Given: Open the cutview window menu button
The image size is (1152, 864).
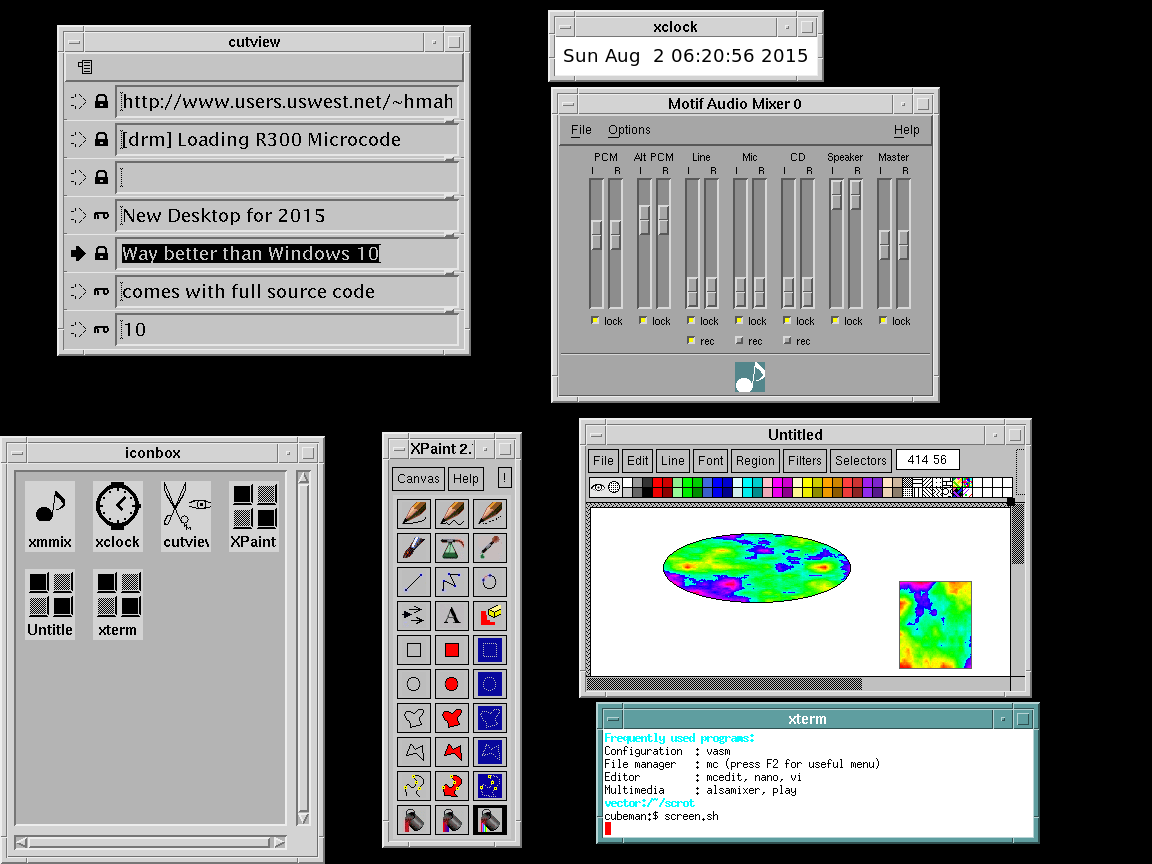Looking at the screenshot, I should pyautogui.click(x=74, y=42).
